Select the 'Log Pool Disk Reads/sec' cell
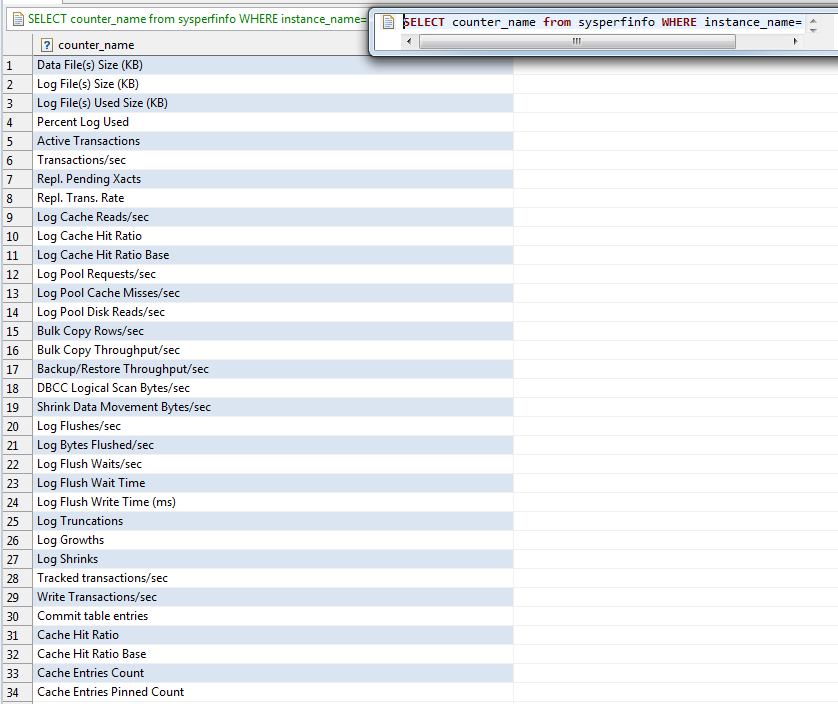 point(273,312)
